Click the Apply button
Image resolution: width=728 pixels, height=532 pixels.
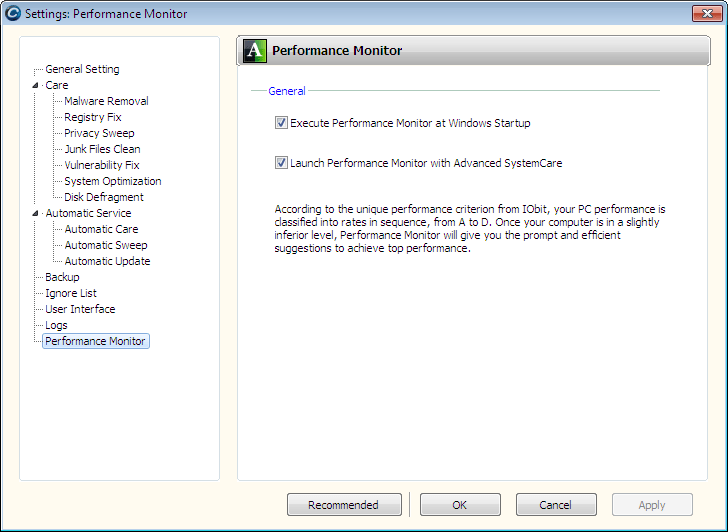(652, 505)
